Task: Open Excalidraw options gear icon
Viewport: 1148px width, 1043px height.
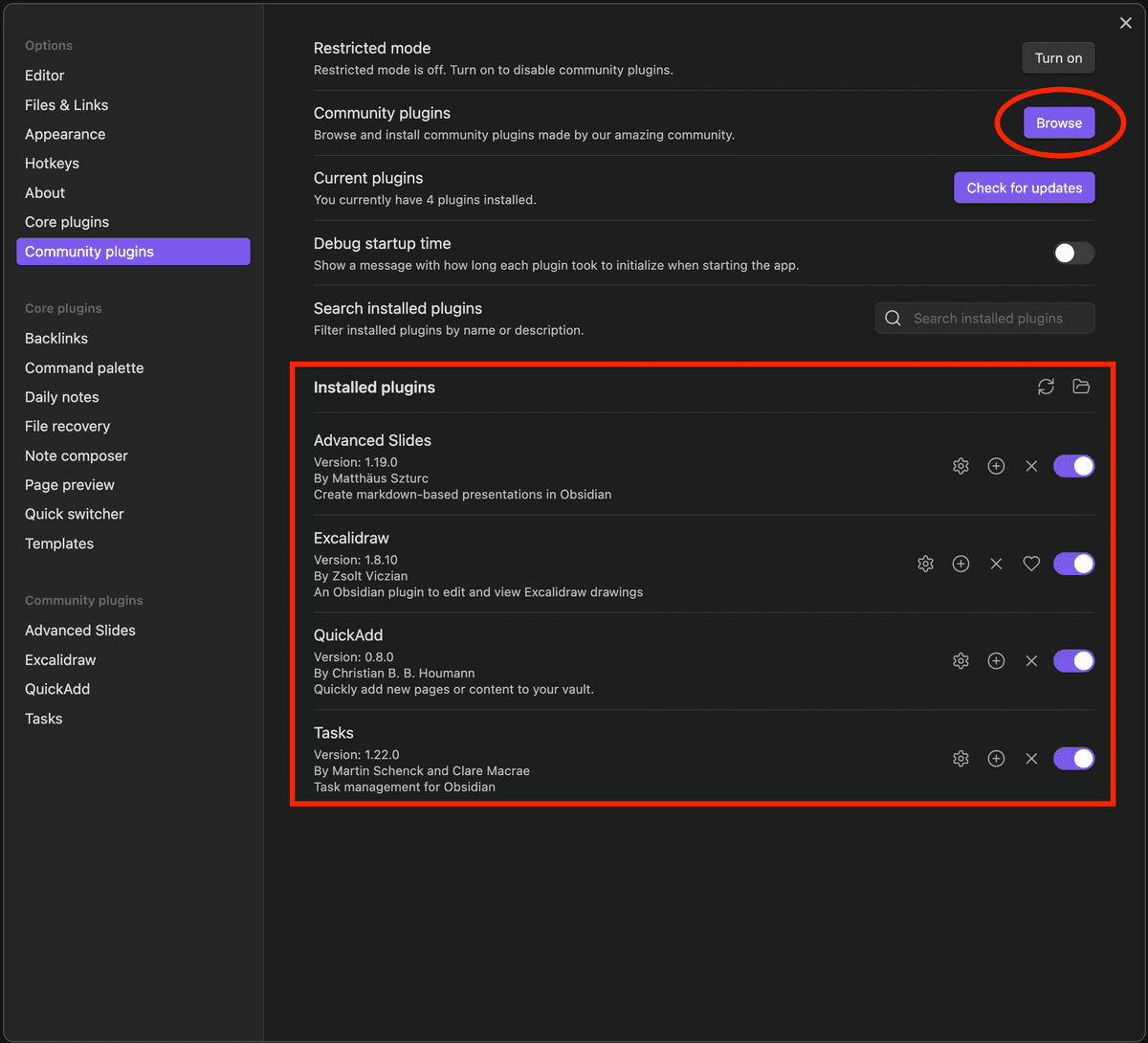Action: (925, 564)
